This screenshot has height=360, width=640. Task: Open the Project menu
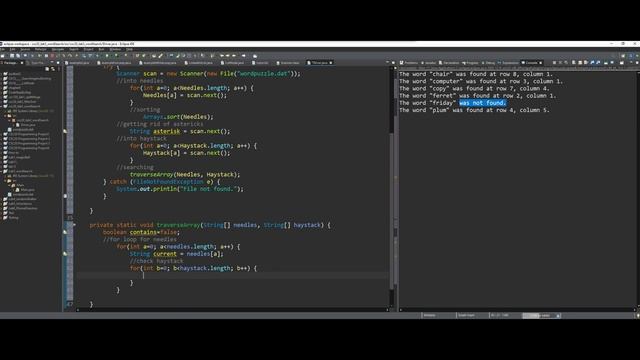pos(88,49)
